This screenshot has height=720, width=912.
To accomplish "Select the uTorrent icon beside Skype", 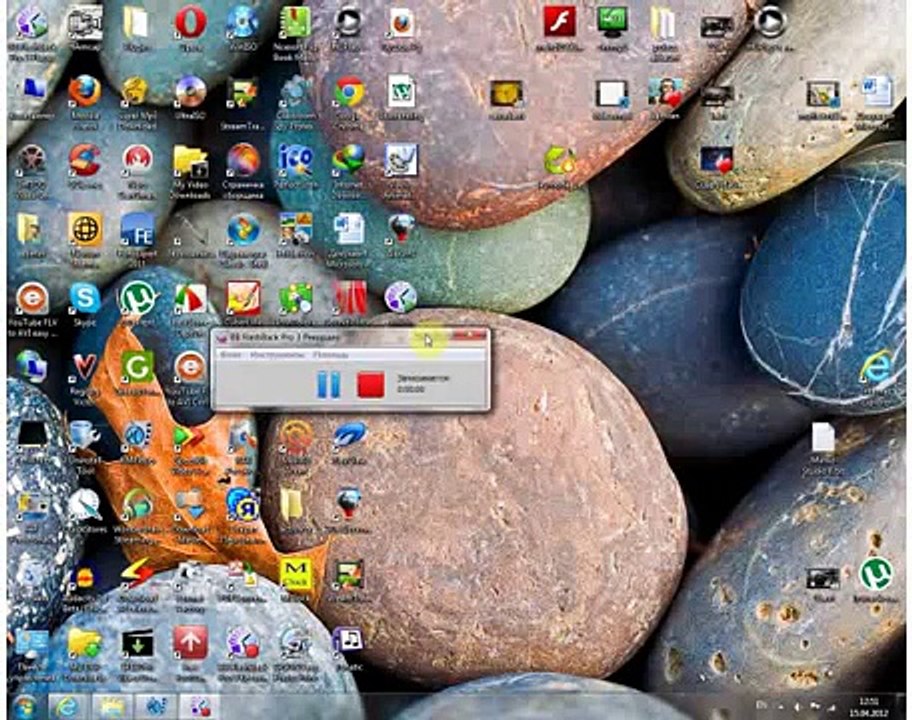I will (137, 298).
